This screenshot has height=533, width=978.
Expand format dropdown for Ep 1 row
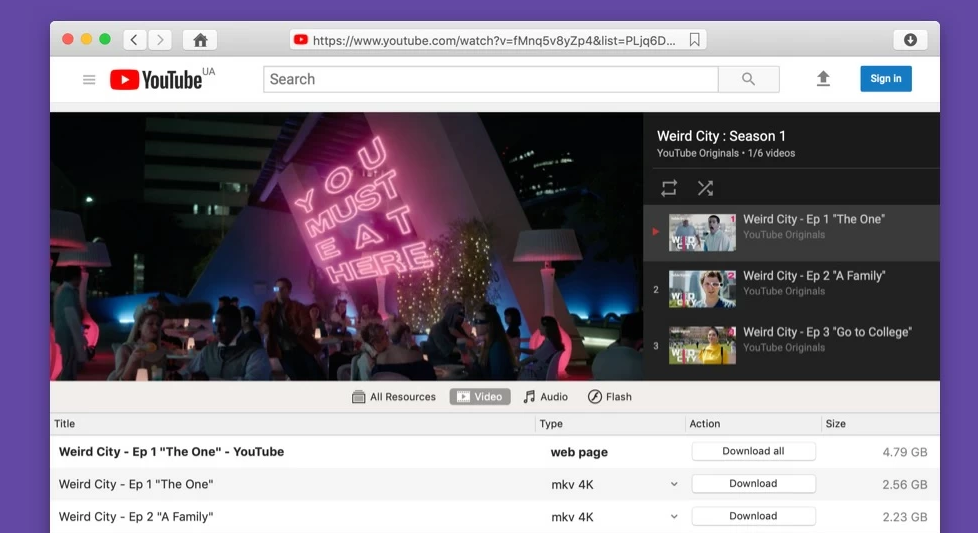[x=674, y=484]
